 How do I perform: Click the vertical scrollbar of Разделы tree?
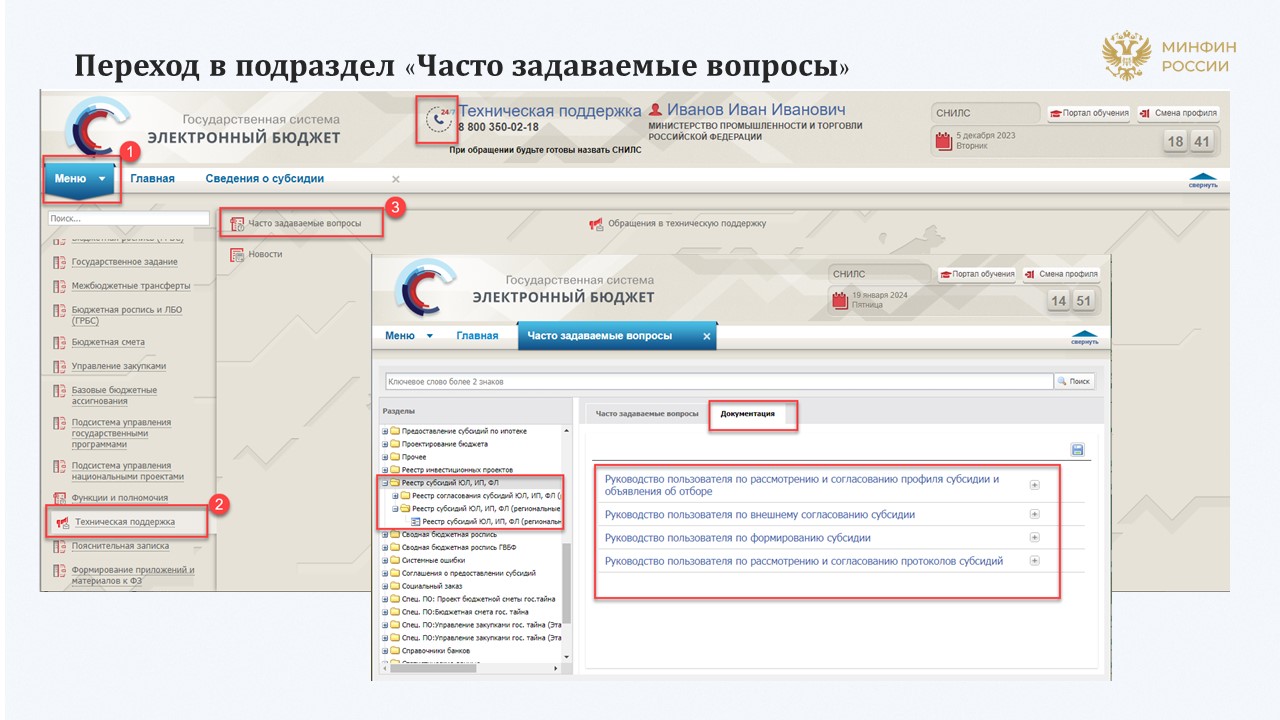[567, 580]
